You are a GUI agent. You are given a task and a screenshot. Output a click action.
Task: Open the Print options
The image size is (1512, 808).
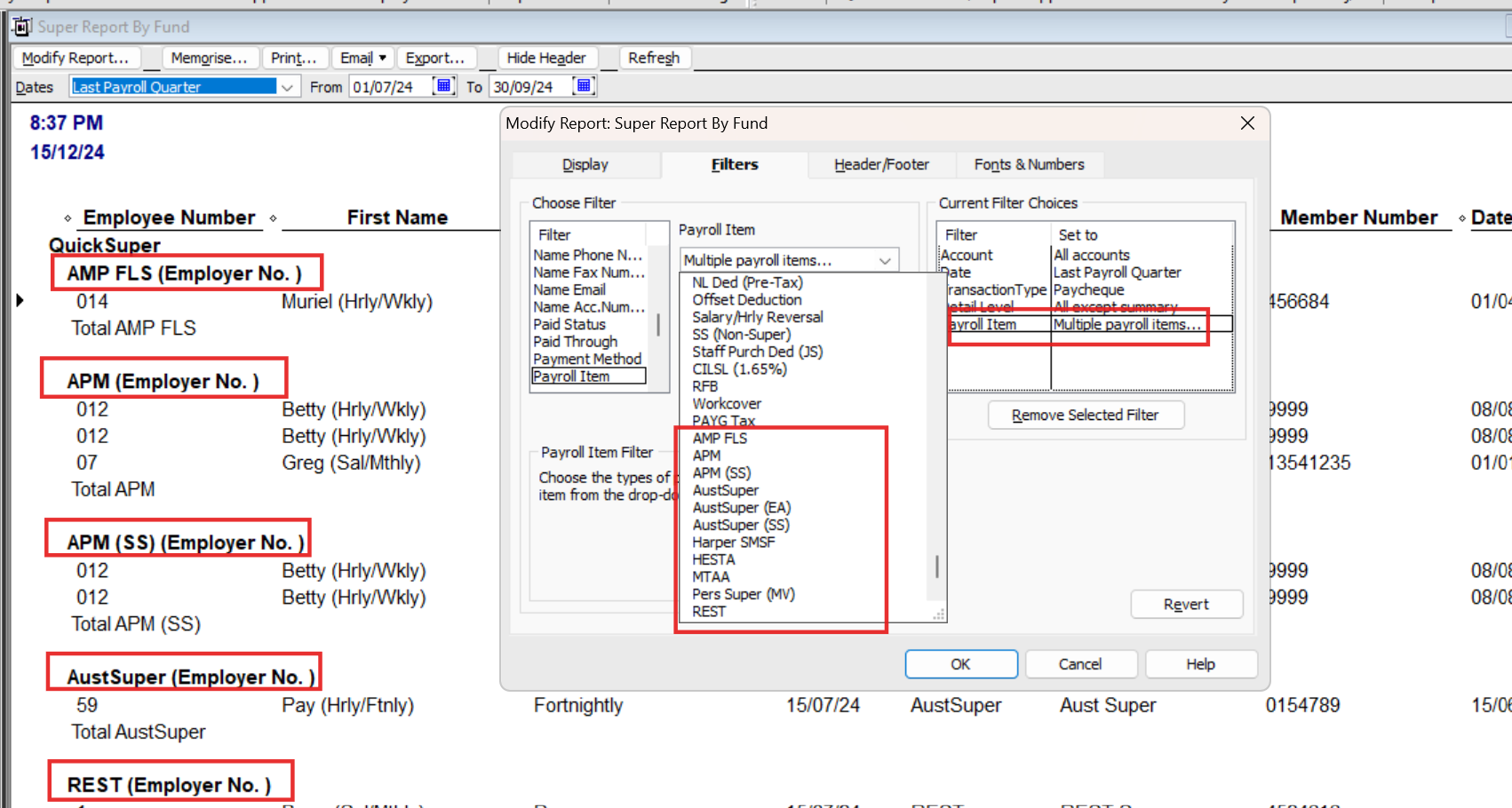(294, 58)
